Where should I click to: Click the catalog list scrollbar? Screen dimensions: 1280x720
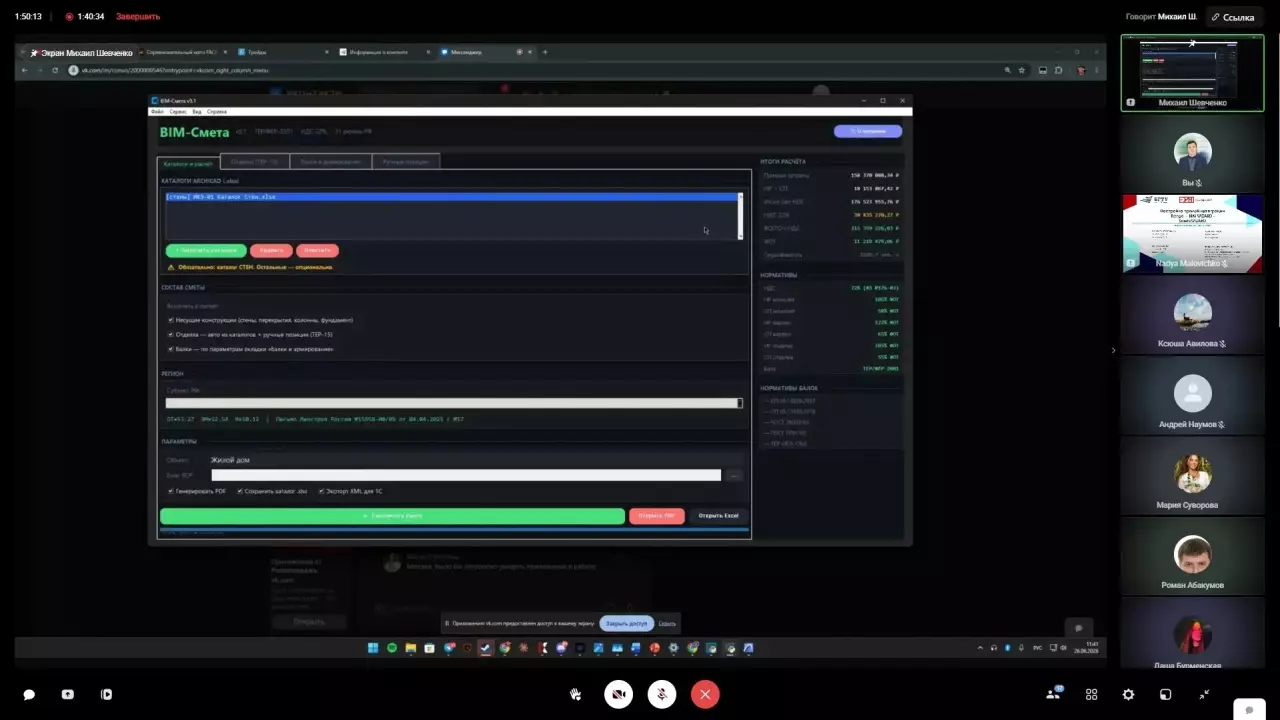pos(741,215)
